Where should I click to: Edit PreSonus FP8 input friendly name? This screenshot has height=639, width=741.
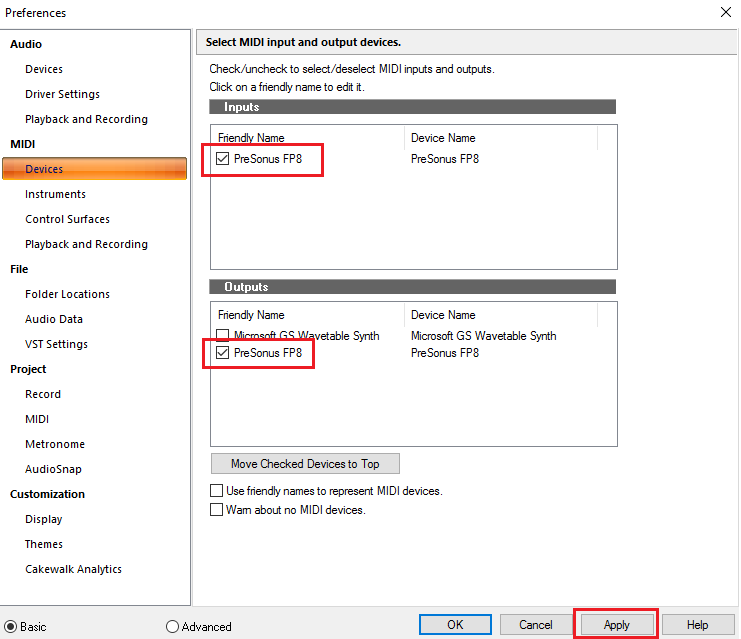tap(268, 159)
